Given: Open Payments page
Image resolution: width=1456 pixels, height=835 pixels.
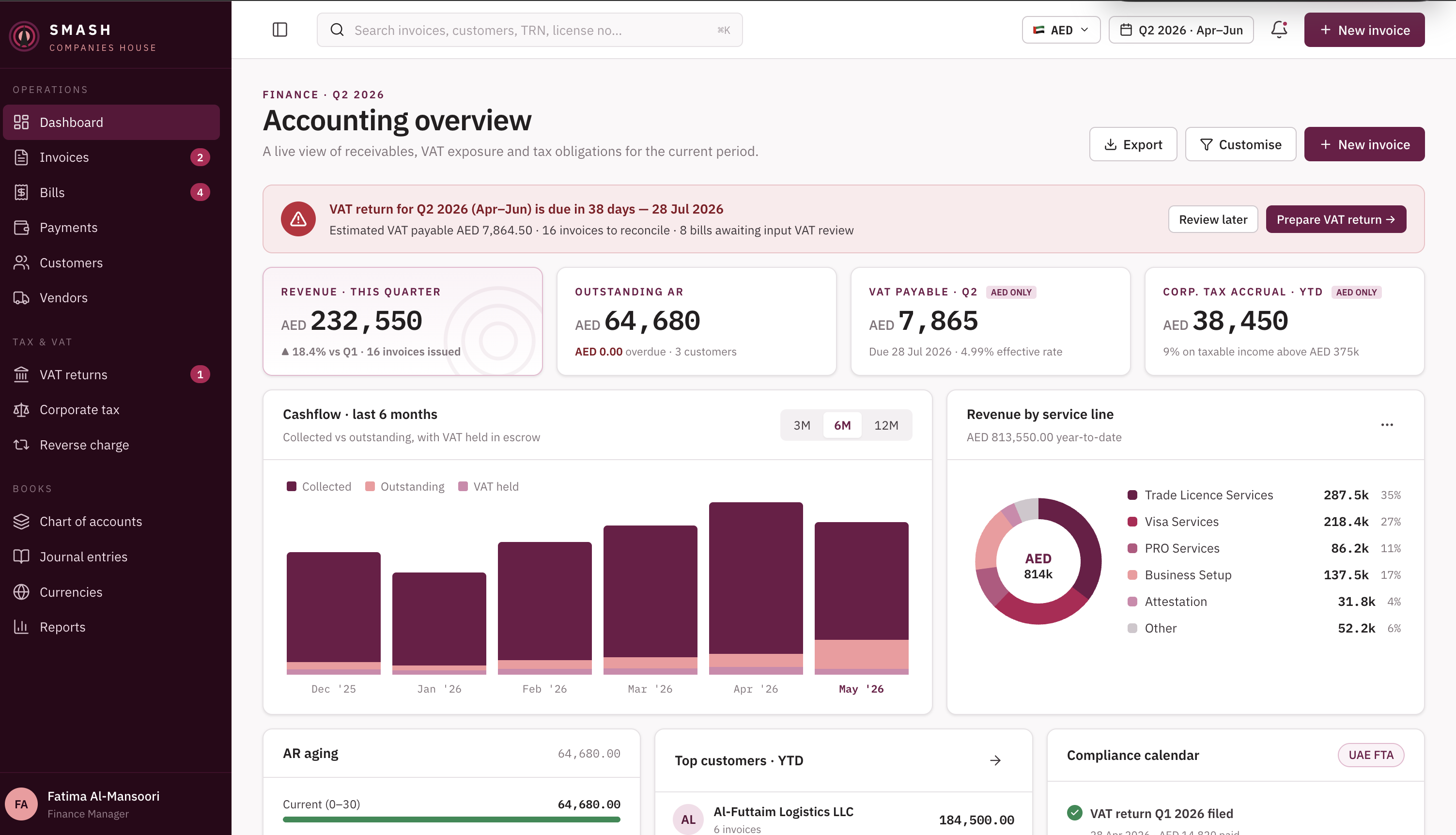Looking at the screenshot, I should click(111, 228).
